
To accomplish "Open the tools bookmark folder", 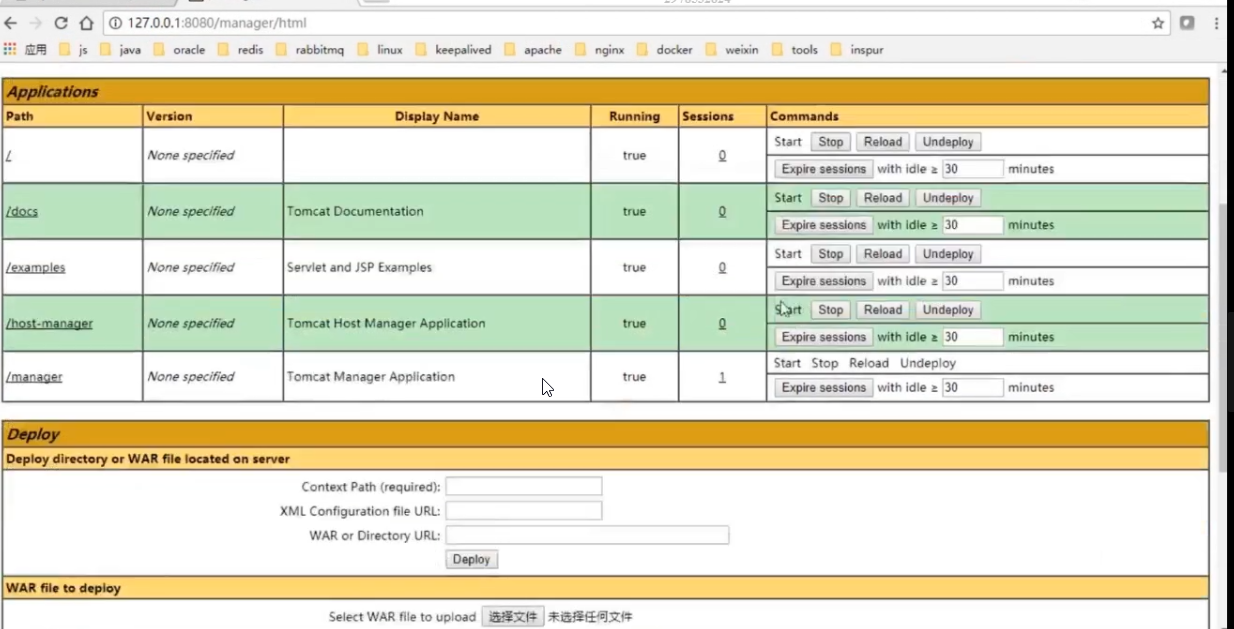I will click(x=794, y=49).
